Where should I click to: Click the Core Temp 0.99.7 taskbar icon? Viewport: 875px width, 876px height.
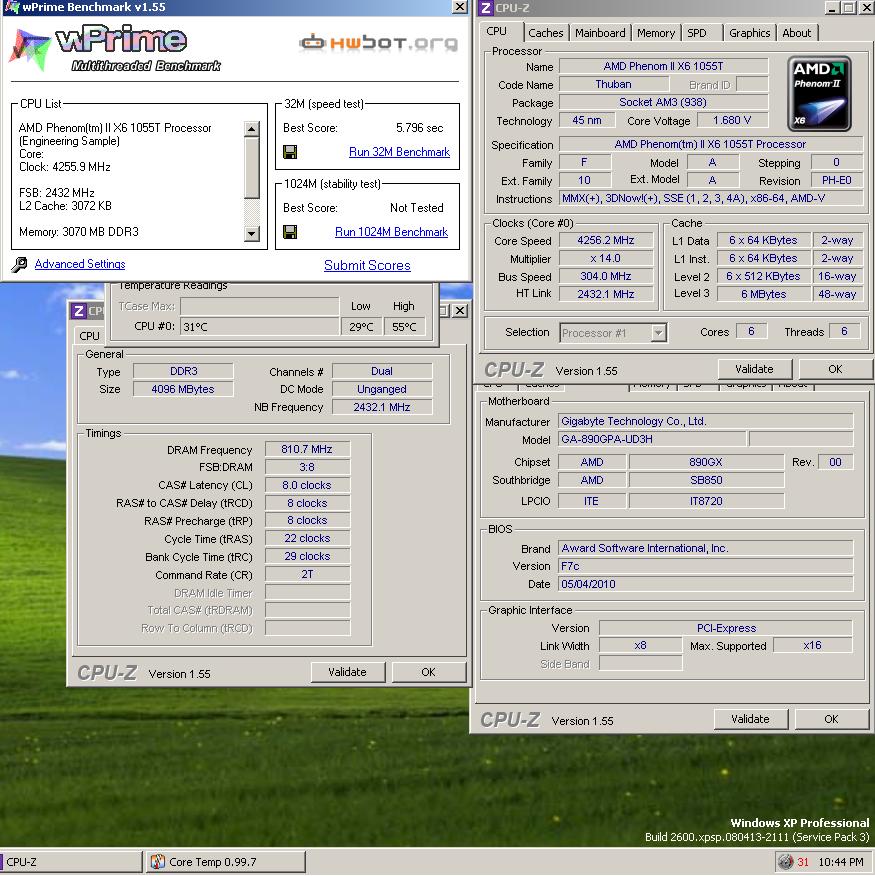[158, 862]
